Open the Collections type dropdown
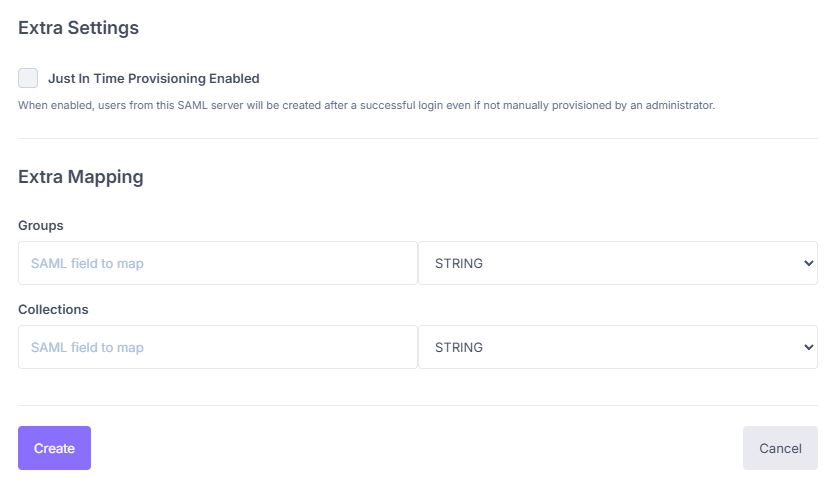840x502 pixels. click(x=617, y=347)
